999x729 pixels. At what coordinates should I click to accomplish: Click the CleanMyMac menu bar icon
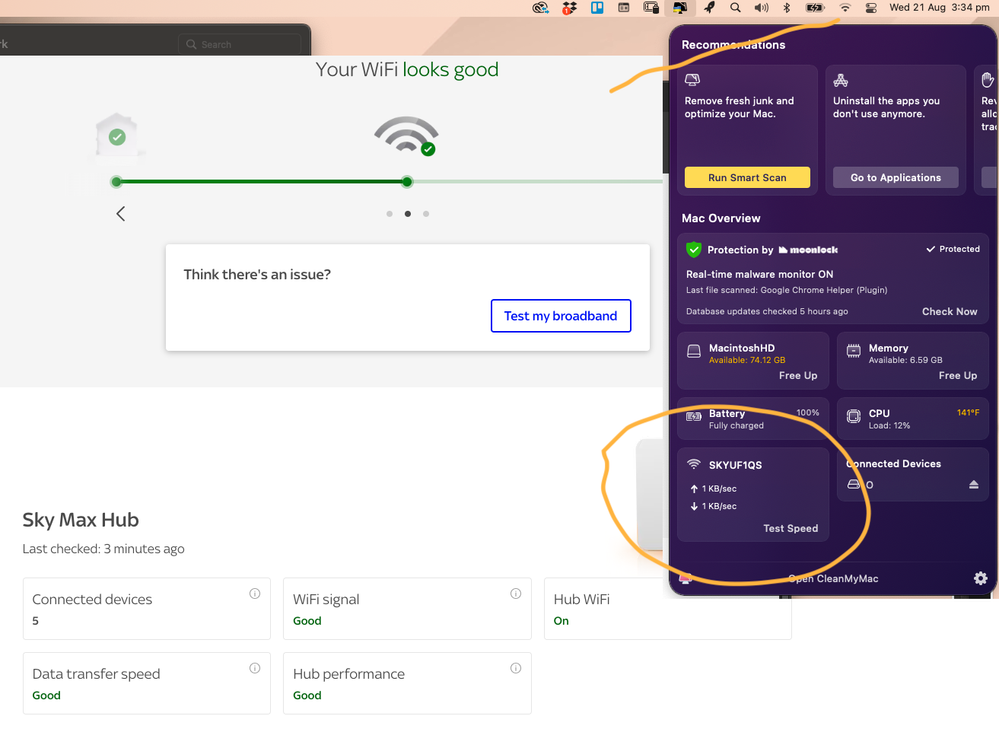680,8
